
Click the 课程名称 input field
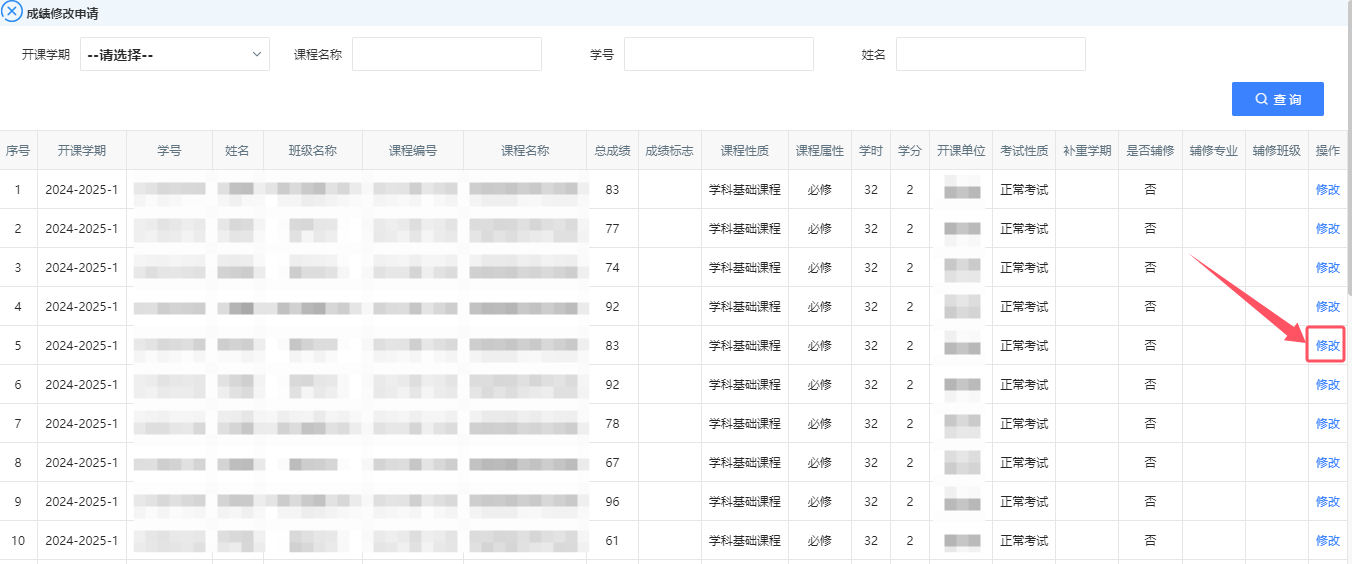[x=446, y=55]
